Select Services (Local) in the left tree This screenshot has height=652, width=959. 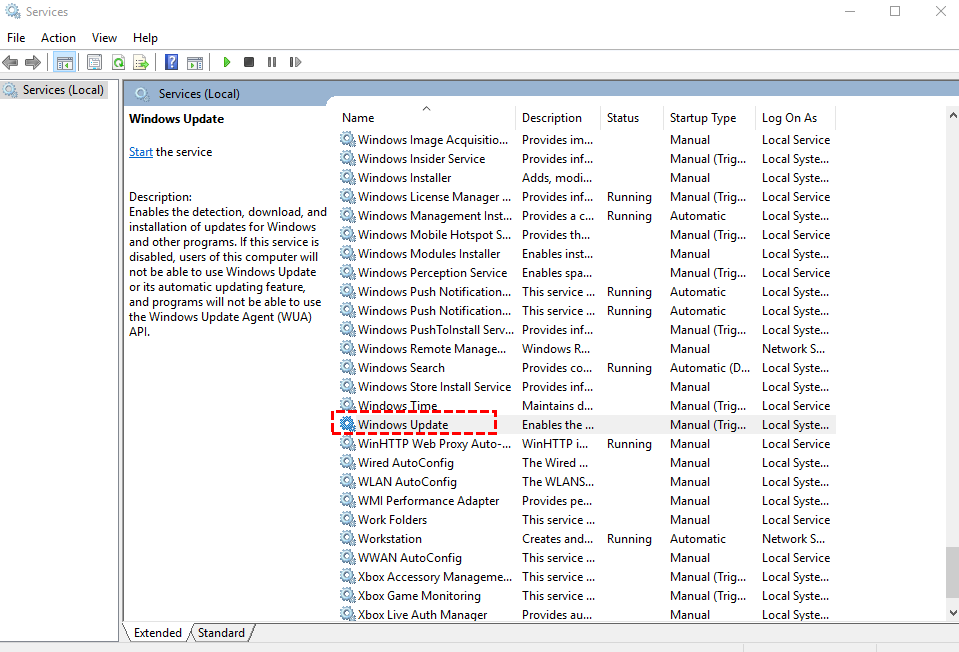tap(63, 90)
